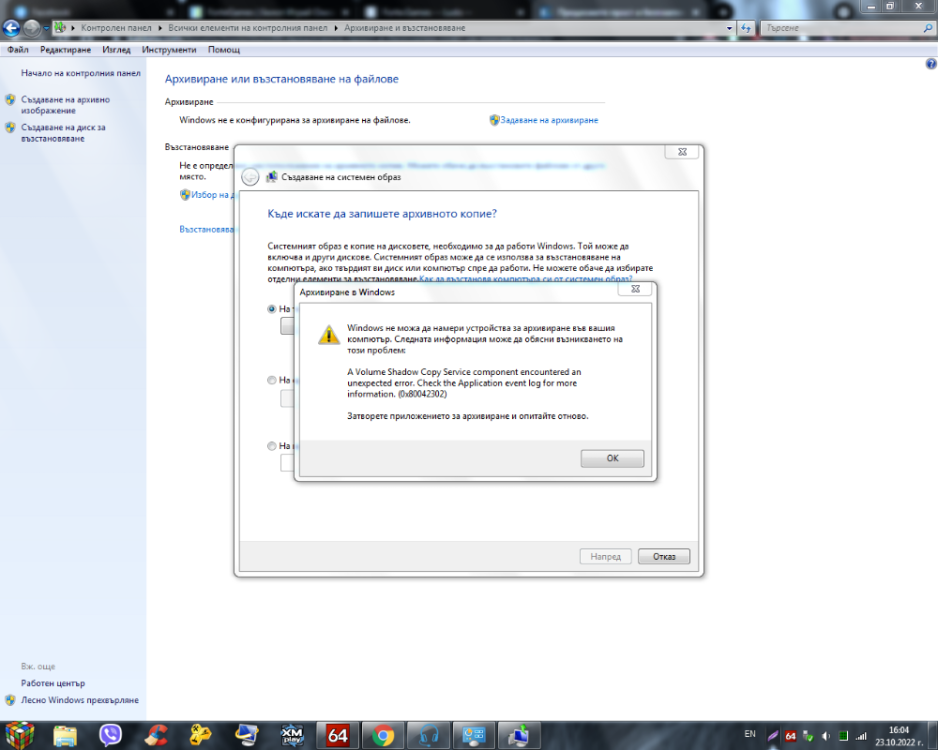Open 'Лесно Windows прехвърляне' link
The height and width of the screenshot is (750, 938).
click(80, 700)
